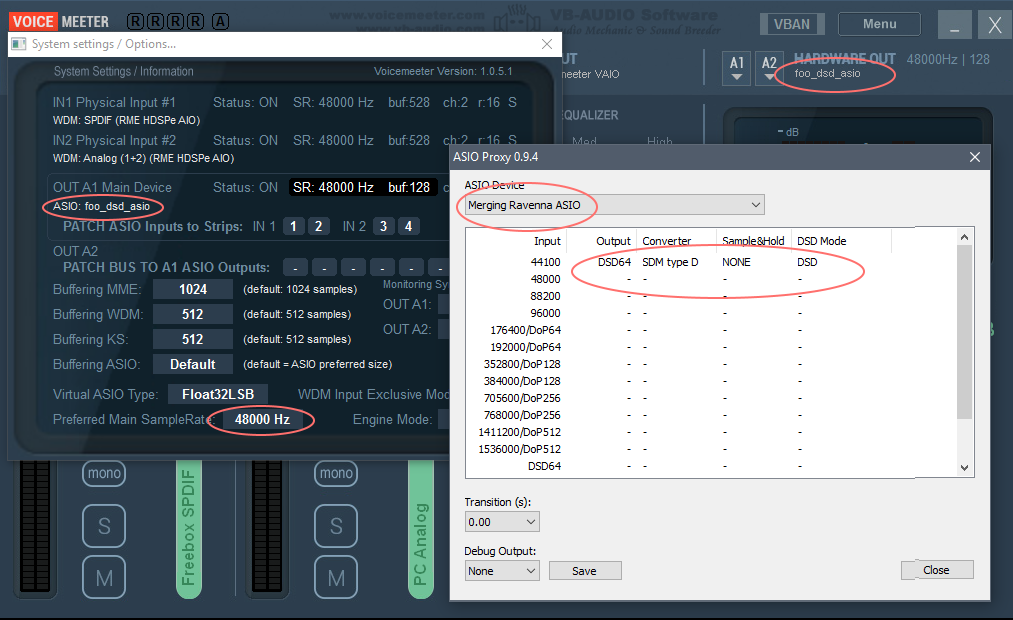Click the PC Analog fader

click(421, 529)
